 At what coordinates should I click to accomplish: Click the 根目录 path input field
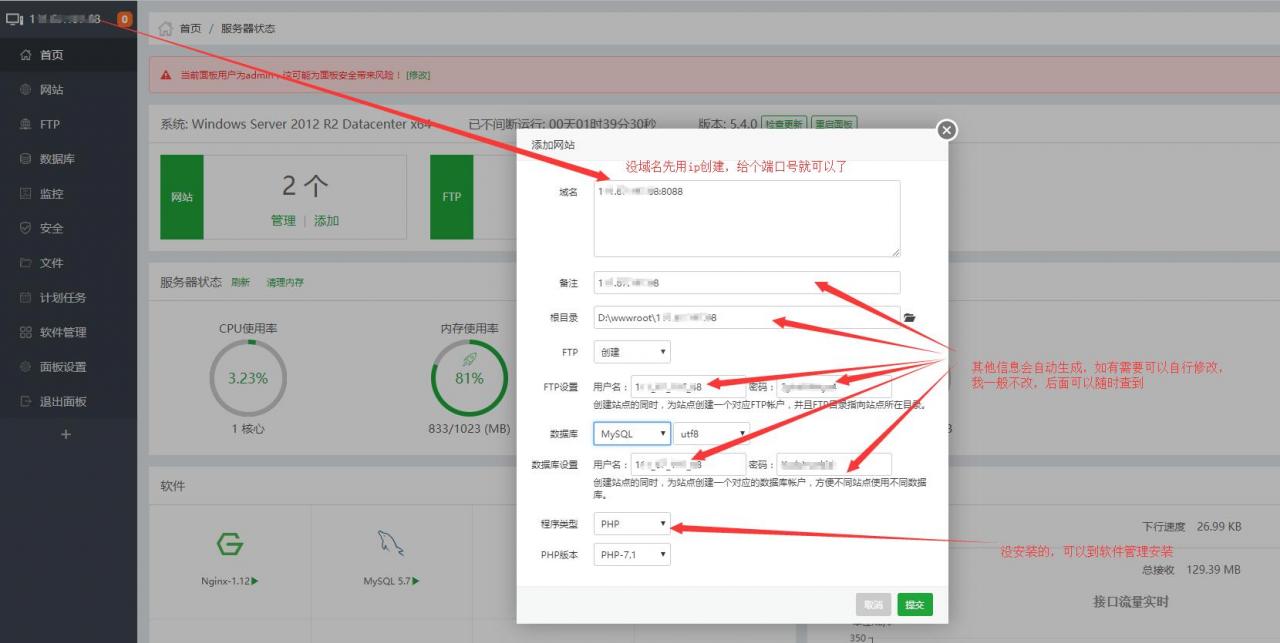tap(747, 318)
